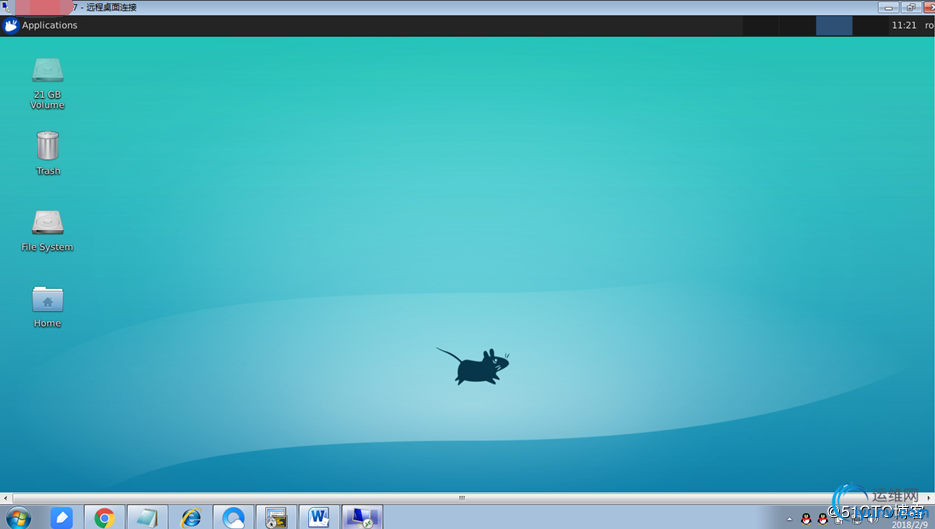This screenshot has height=529, width=935.
Task: Select the 21 GB Volume desktop icon
Action: (x=47, y=83)
